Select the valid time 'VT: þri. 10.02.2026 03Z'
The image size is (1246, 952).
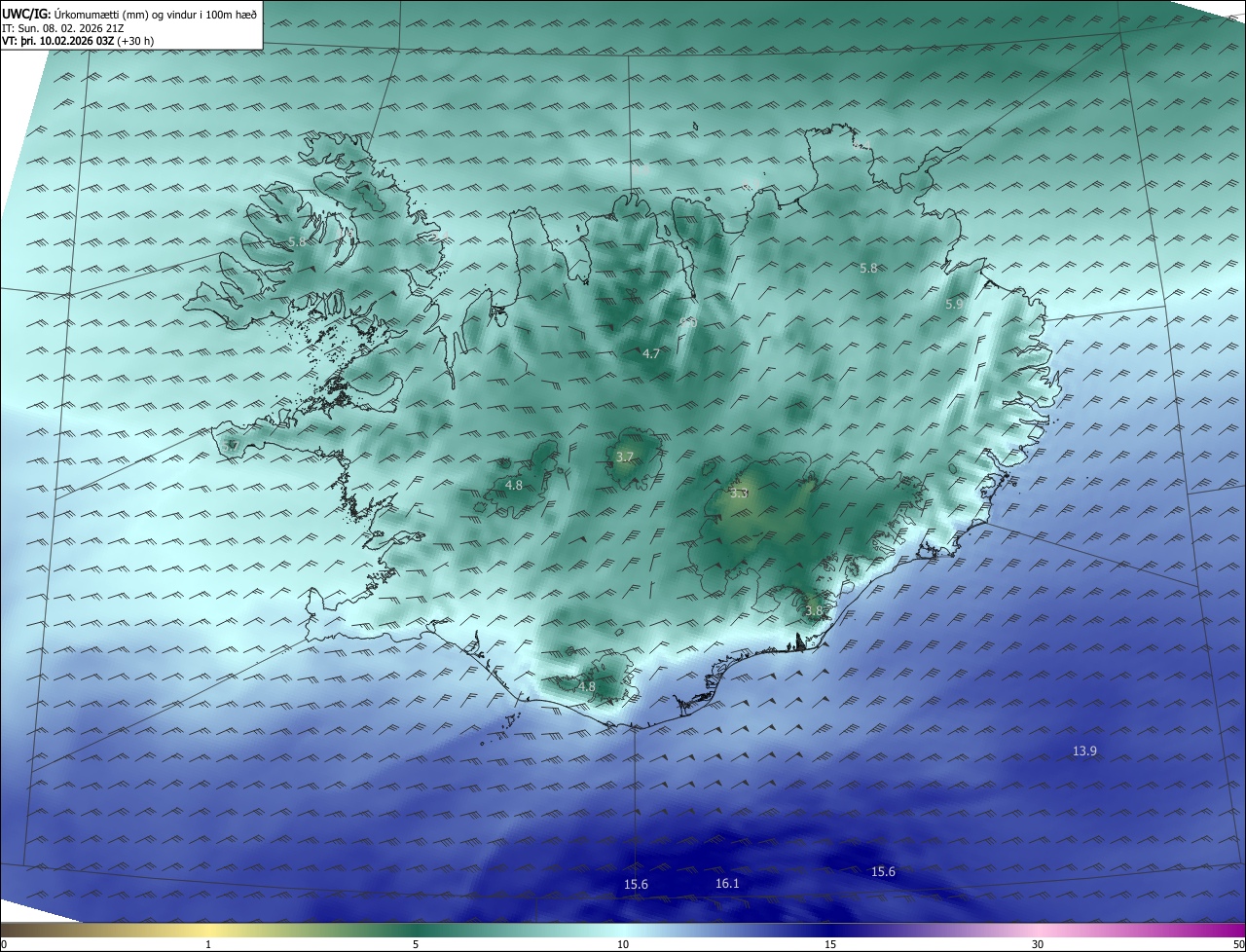56,41
